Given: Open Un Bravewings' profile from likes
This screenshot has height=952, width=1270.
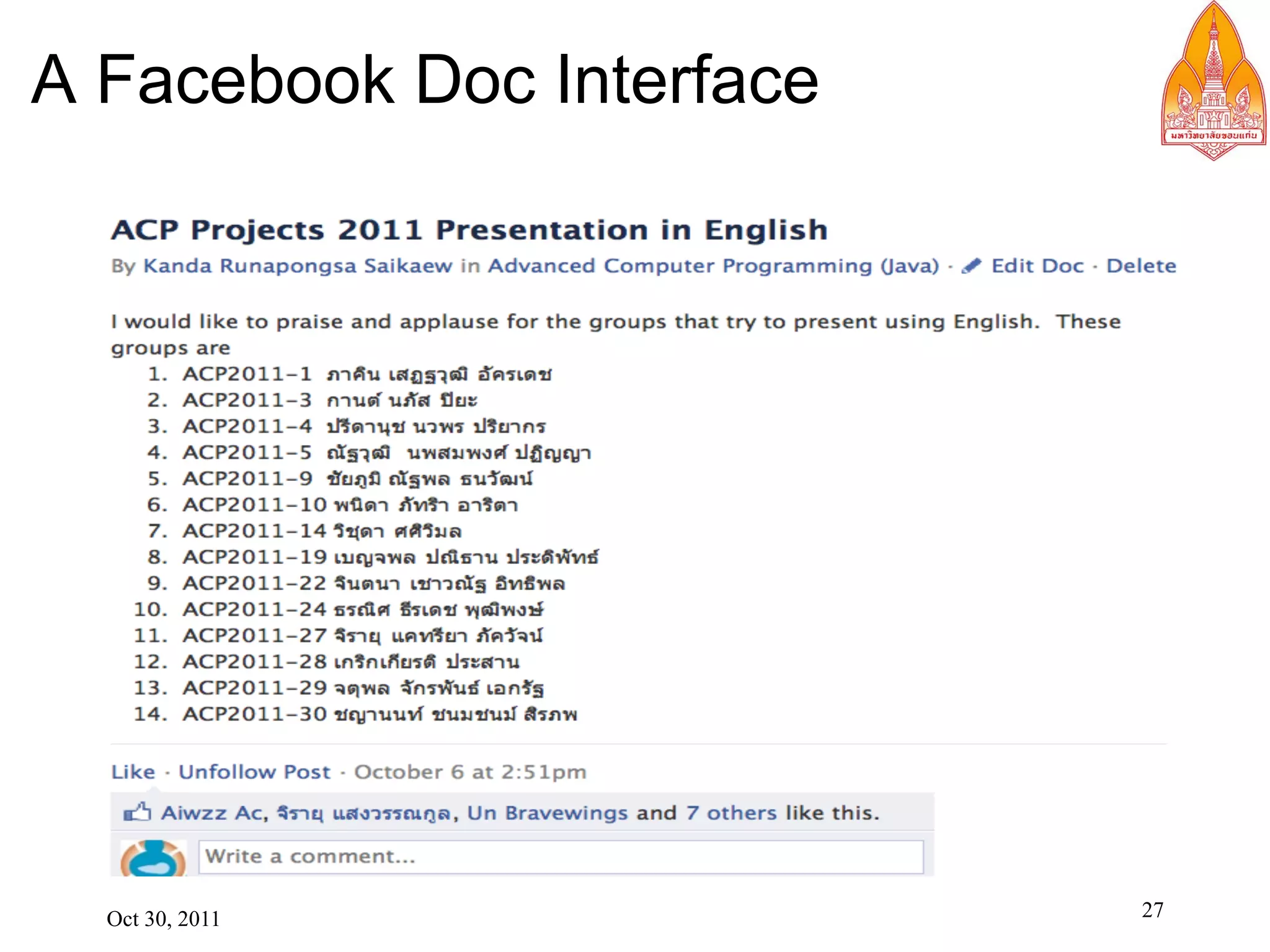Looking at the screenshot, I should [547, 813].
